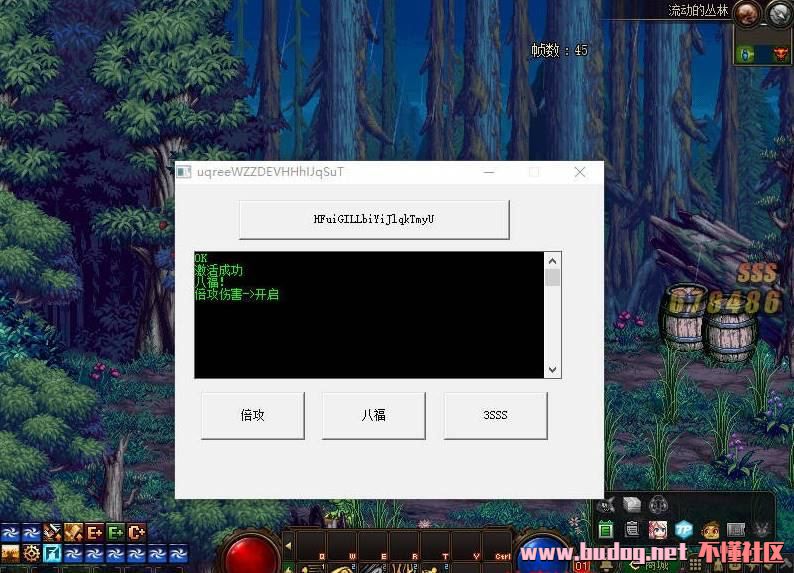This screenshot has height=573, width=794.
Task: Click the 倍攻伤害->开启 log line
Action: click(x=236, y=295)
